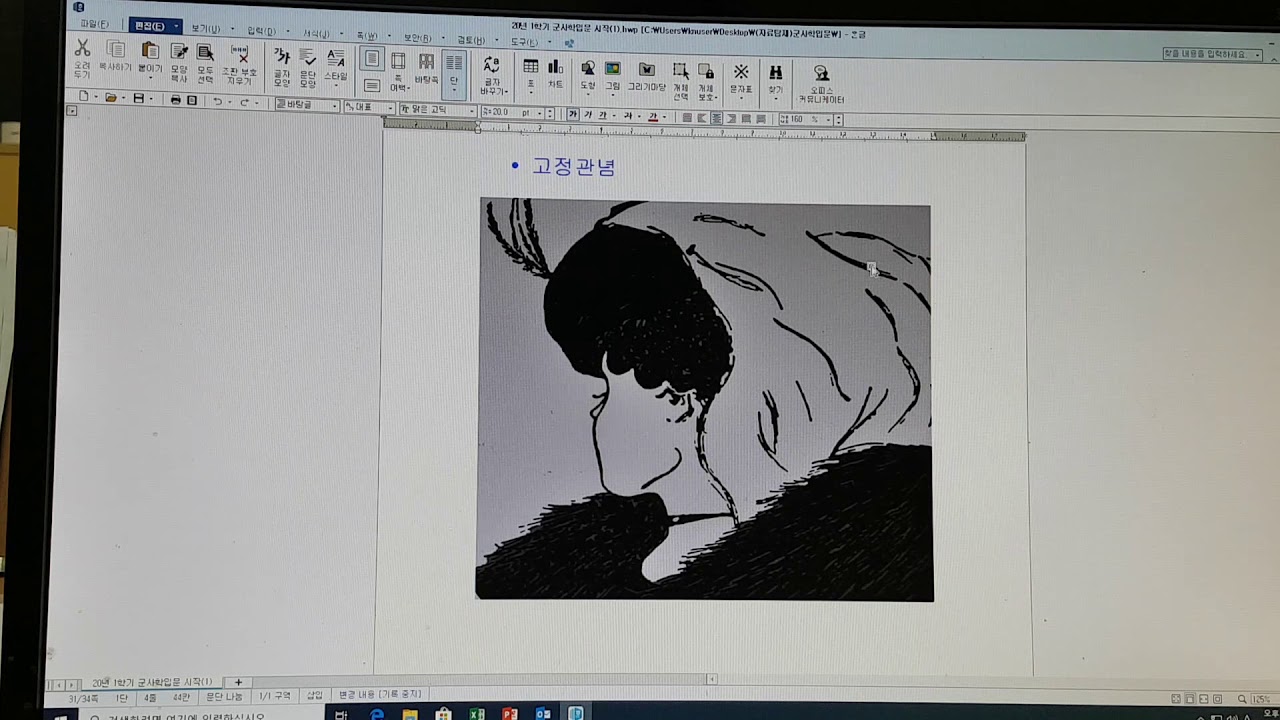Open 오피스 커뮤니케이터
Image resolution: width=1280 pixels, height=720 pixels.
pyautogui.click(x=821, y=73)
